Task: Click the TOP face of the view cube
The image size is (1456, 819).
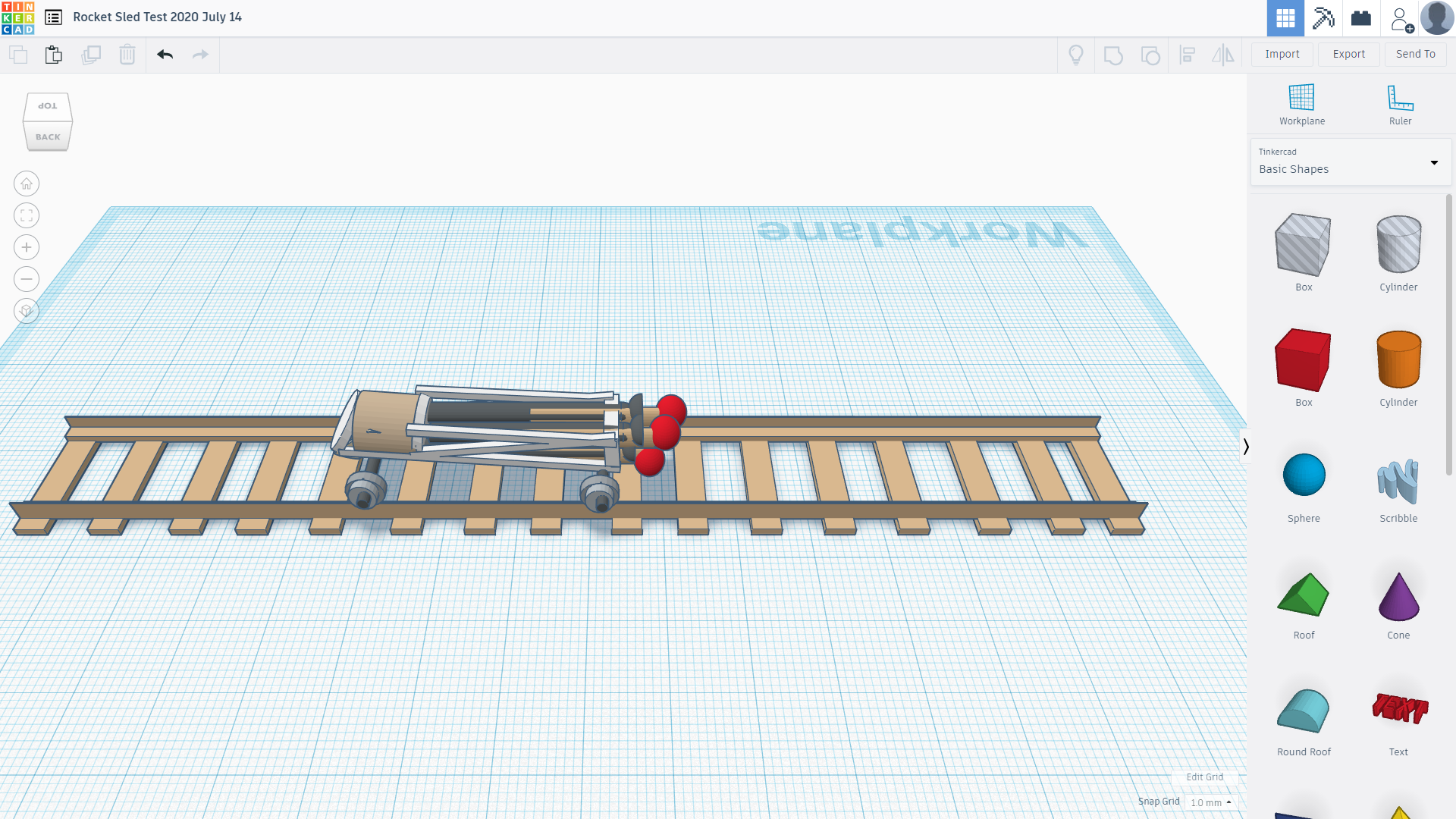Action: tap(48, 106)
